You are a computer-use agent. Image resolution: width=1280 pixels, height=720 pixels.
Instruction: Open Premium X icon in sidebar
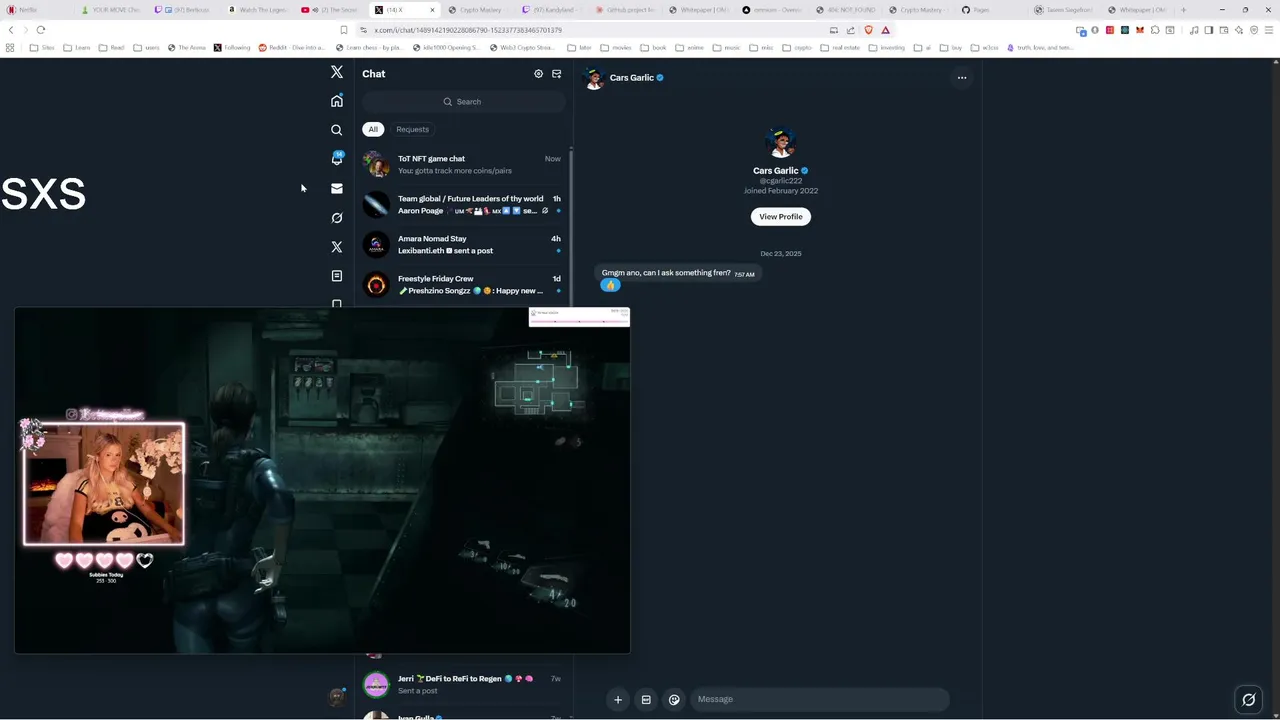pos(337,246)
